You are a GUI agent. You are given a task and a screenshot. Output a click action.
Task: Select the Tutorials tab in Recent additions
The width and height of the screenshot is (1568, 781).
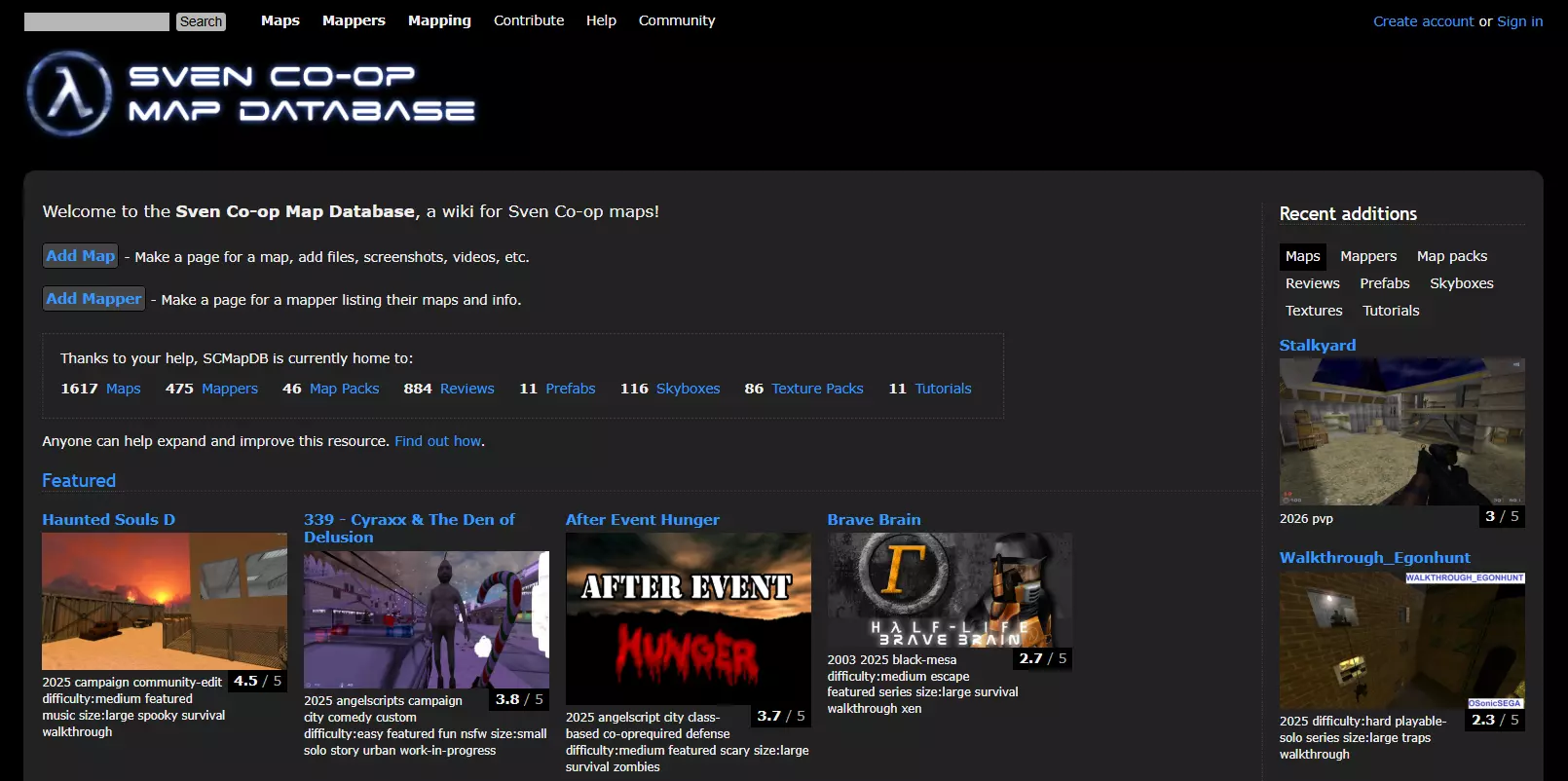pos(1391,311)
